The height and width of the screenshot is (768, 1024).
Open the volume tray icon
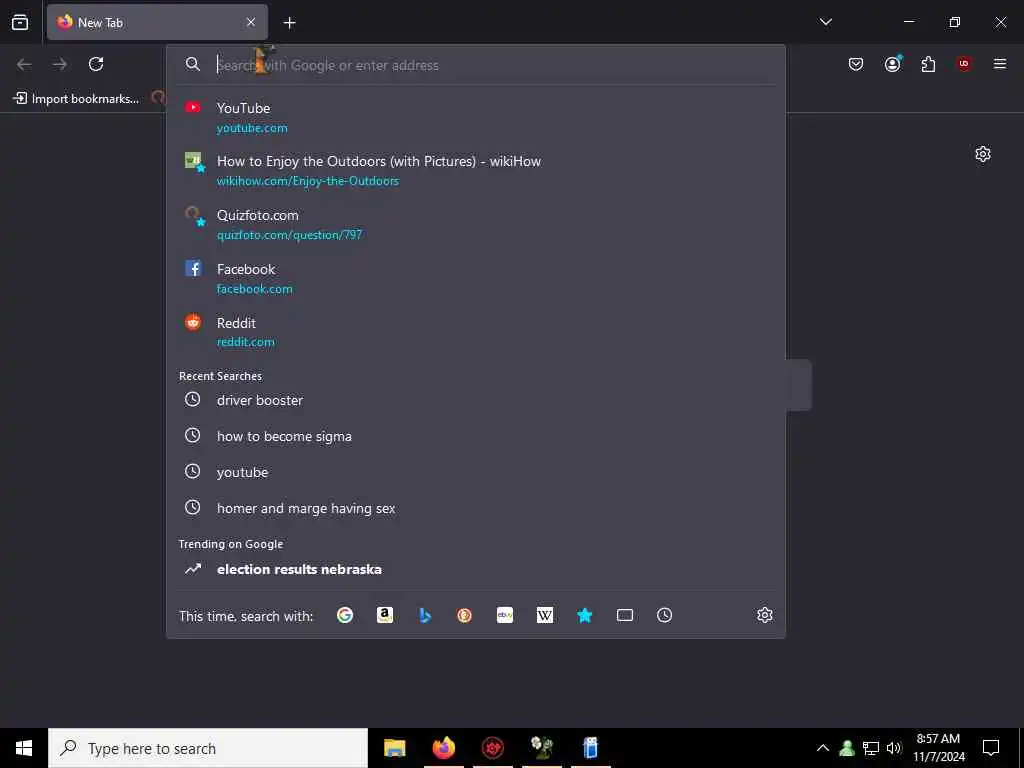click(894, 748)
